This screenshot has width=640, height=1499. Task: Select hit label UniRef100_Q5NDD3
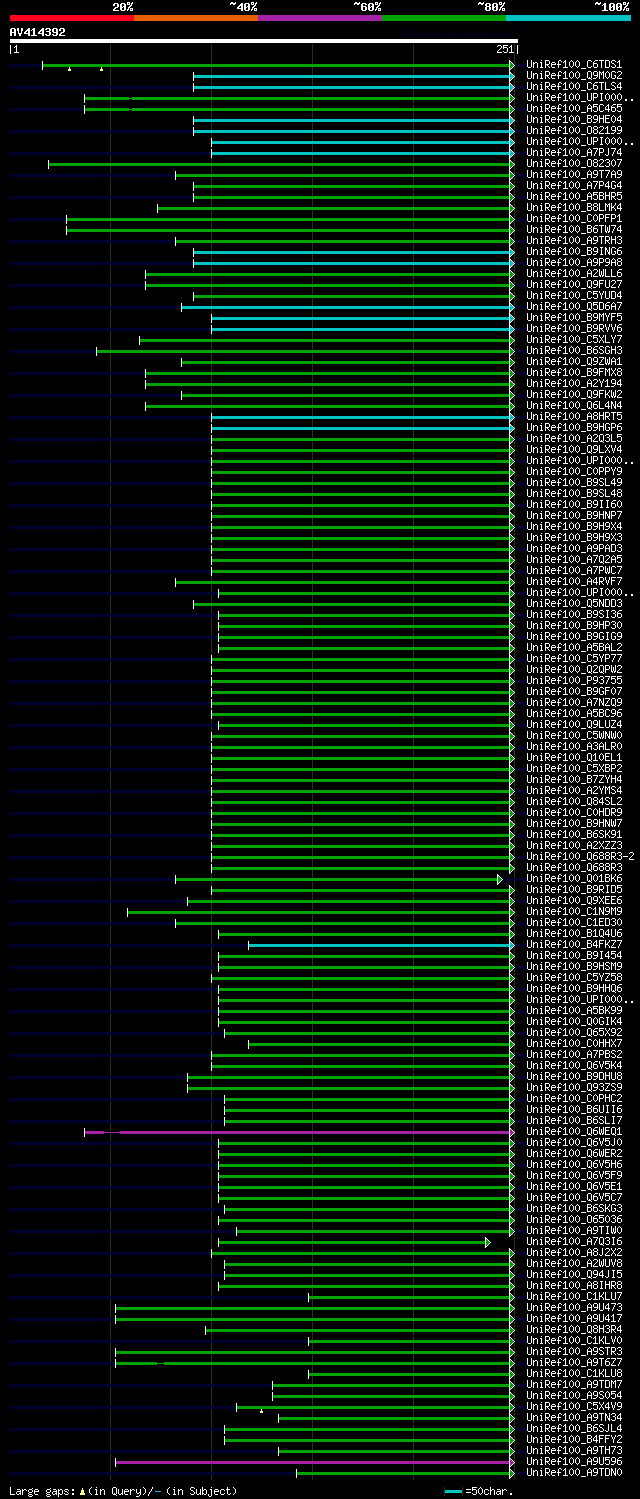pos(574,604)
